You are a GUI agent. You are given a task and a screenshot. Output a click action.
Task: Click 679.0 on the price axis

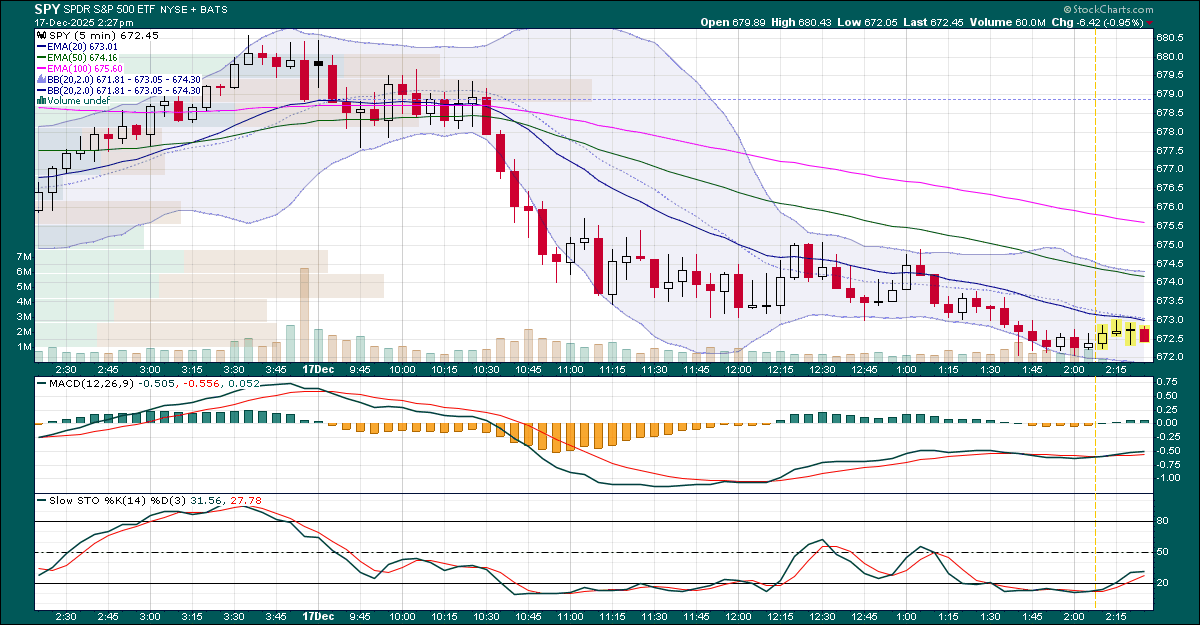click(1170, 93)
